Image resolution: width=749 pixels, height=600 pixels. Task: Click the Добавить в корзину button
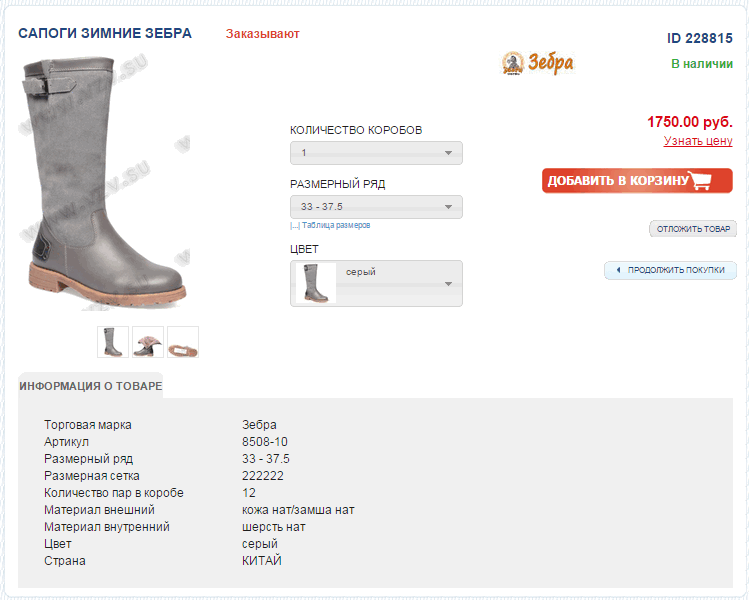637,181
